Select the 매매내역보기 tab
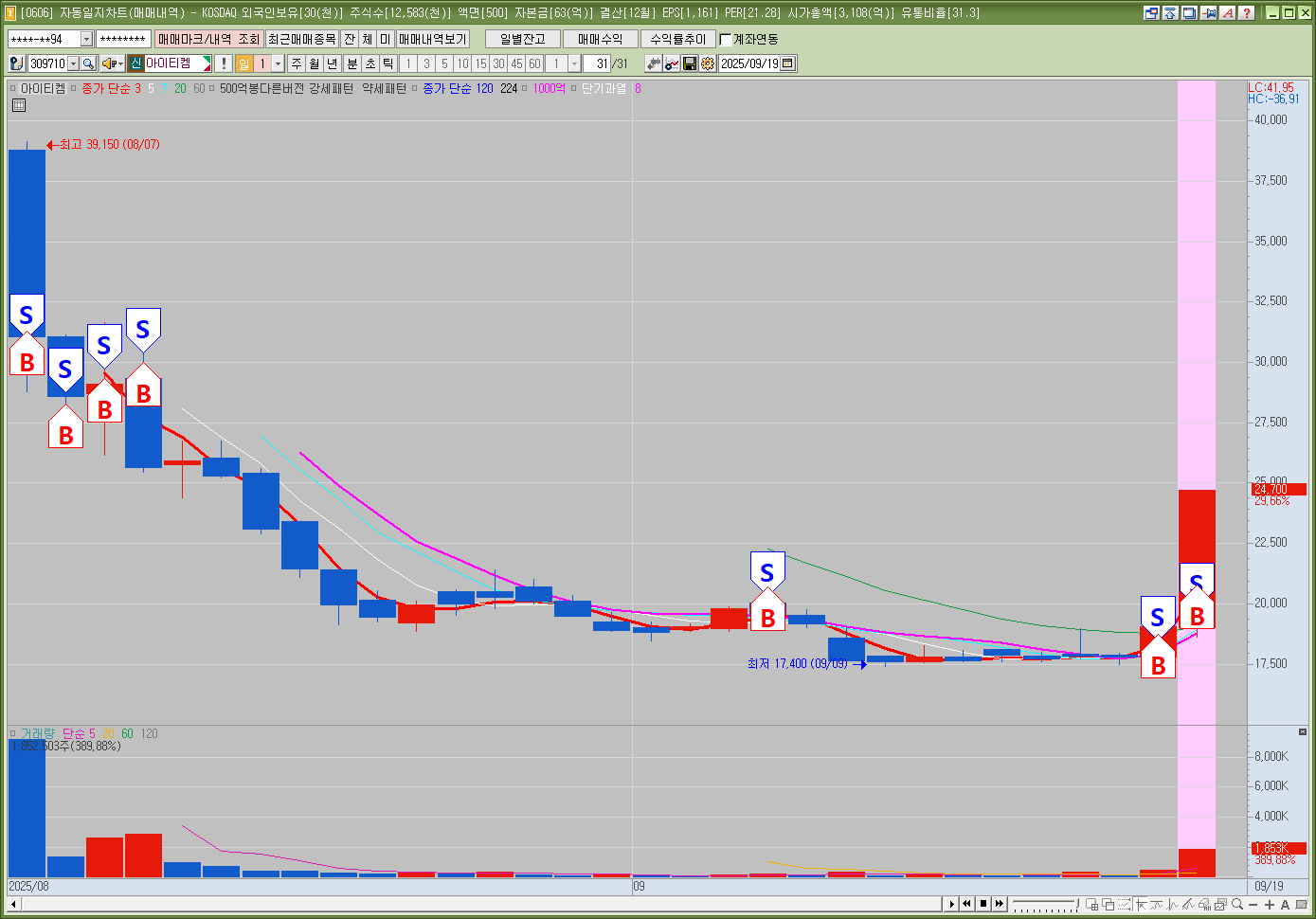This screenshot has width=1316, height=919. click(x=433, y=39)
